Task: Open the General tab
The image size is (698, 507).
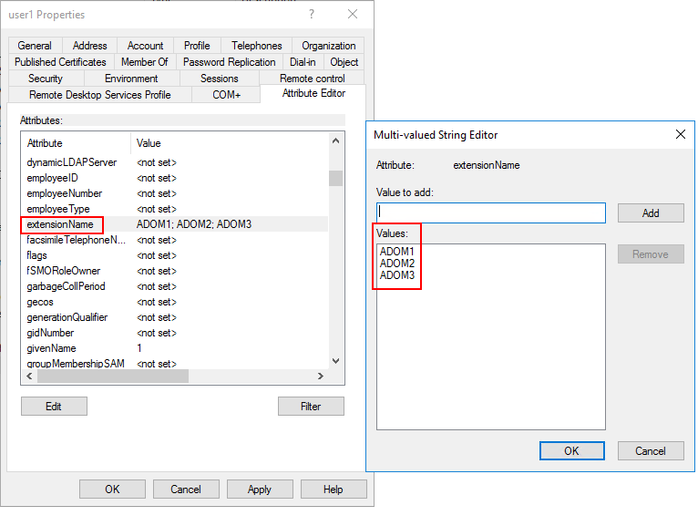Action: tap(35, 45)
